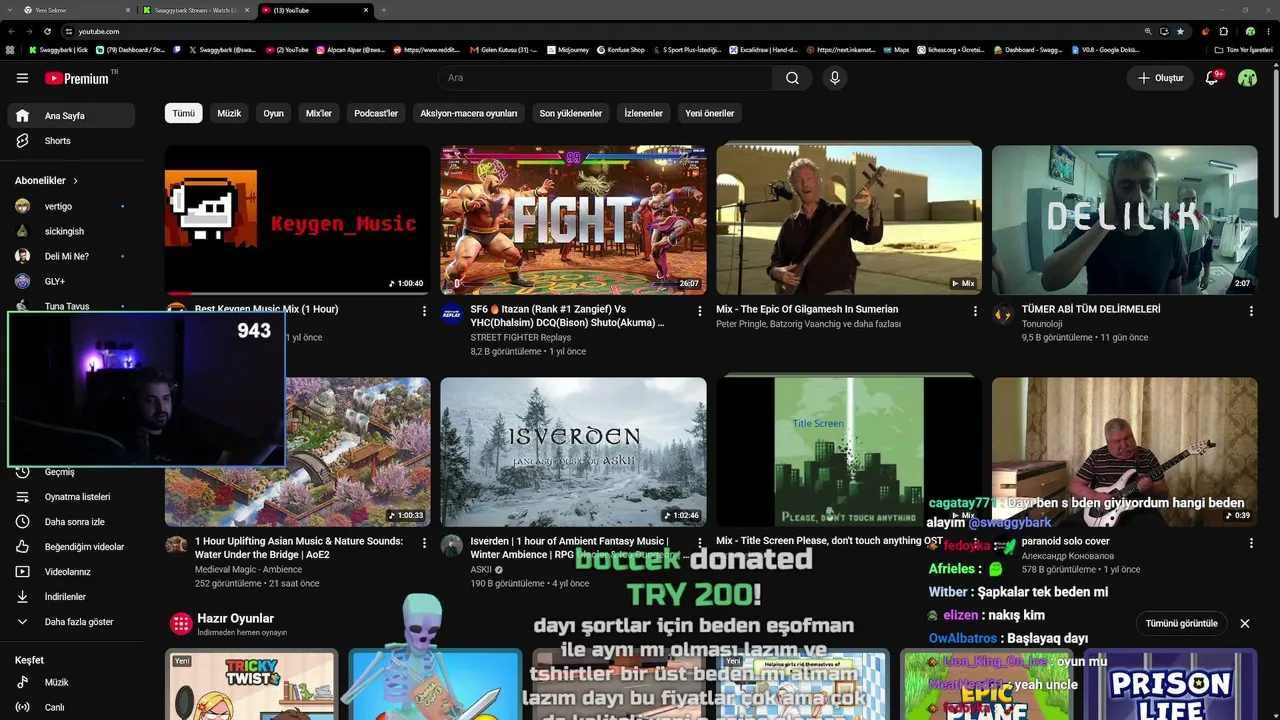Go to Ana Sayfa in sidebar
The width and height of the screenshot is (1280, 720).
(71, 116)
